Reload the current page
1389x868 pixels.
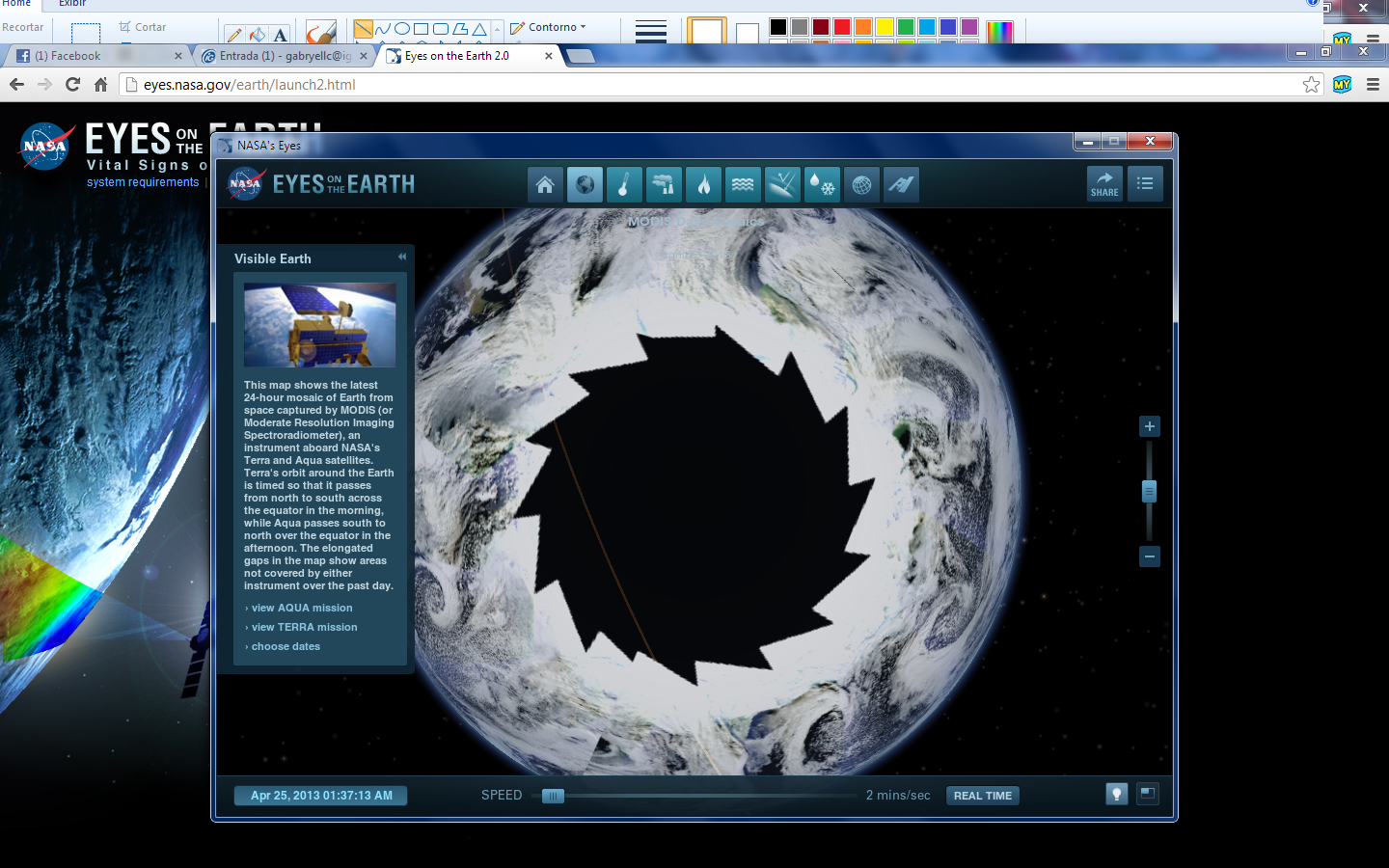[72, 85]
